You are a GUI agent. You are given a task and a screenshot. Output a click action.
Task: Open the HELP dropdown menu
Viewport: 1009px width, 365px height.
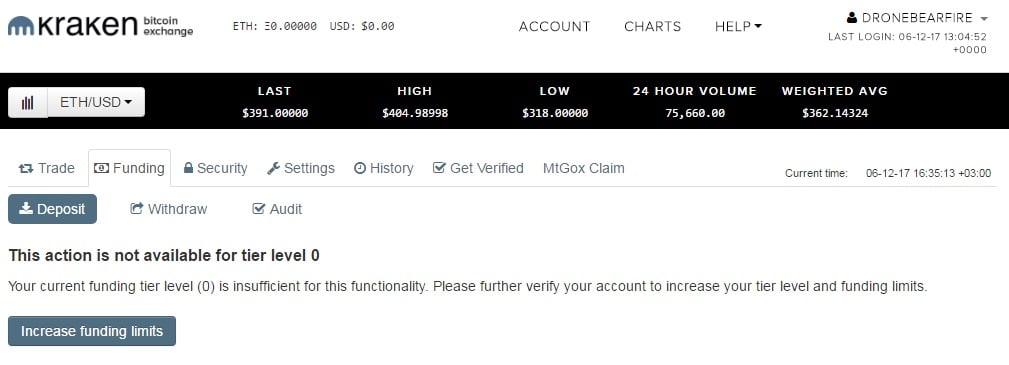click(738, 26)
